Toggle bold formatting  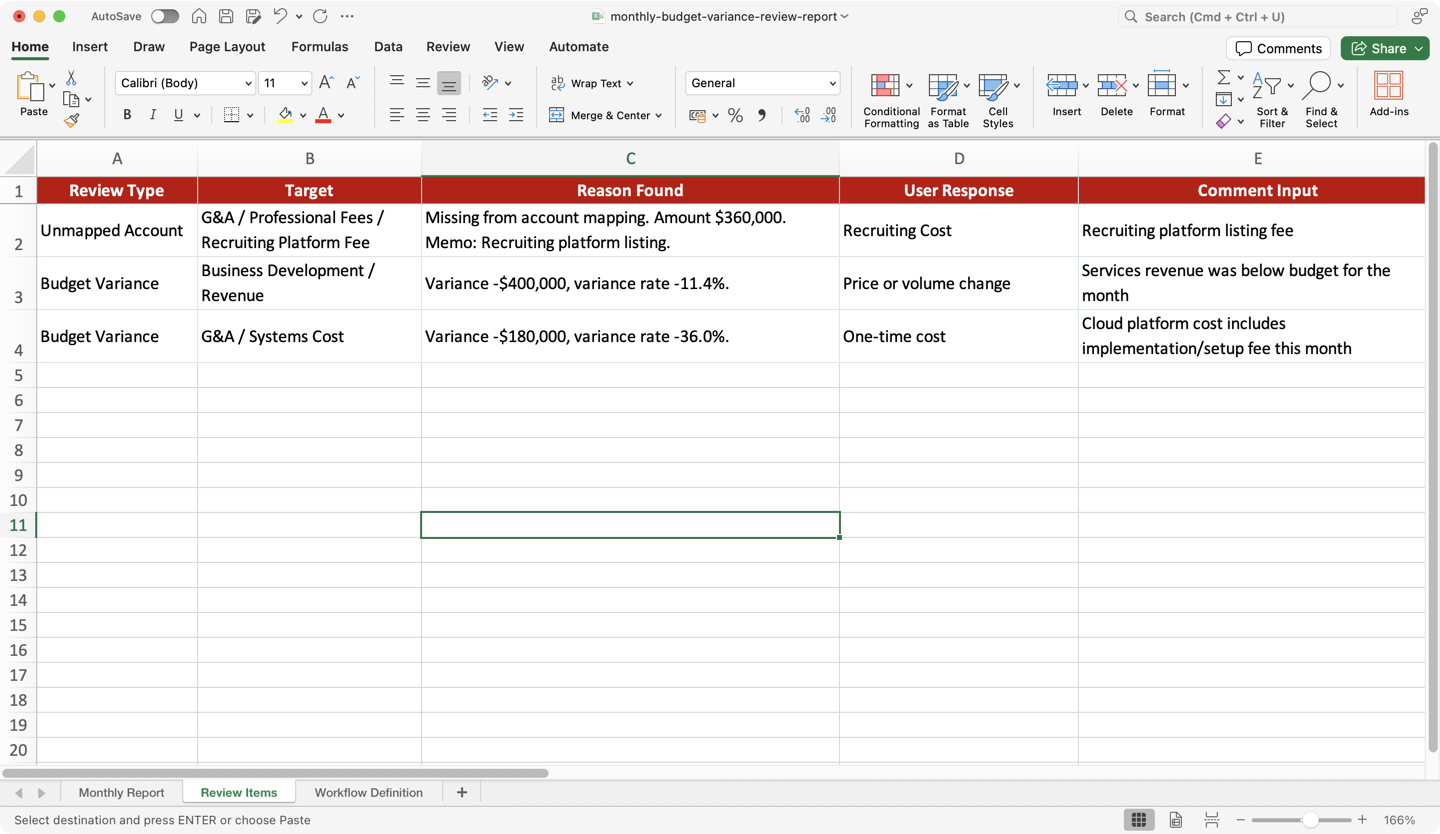click(127, 115)
